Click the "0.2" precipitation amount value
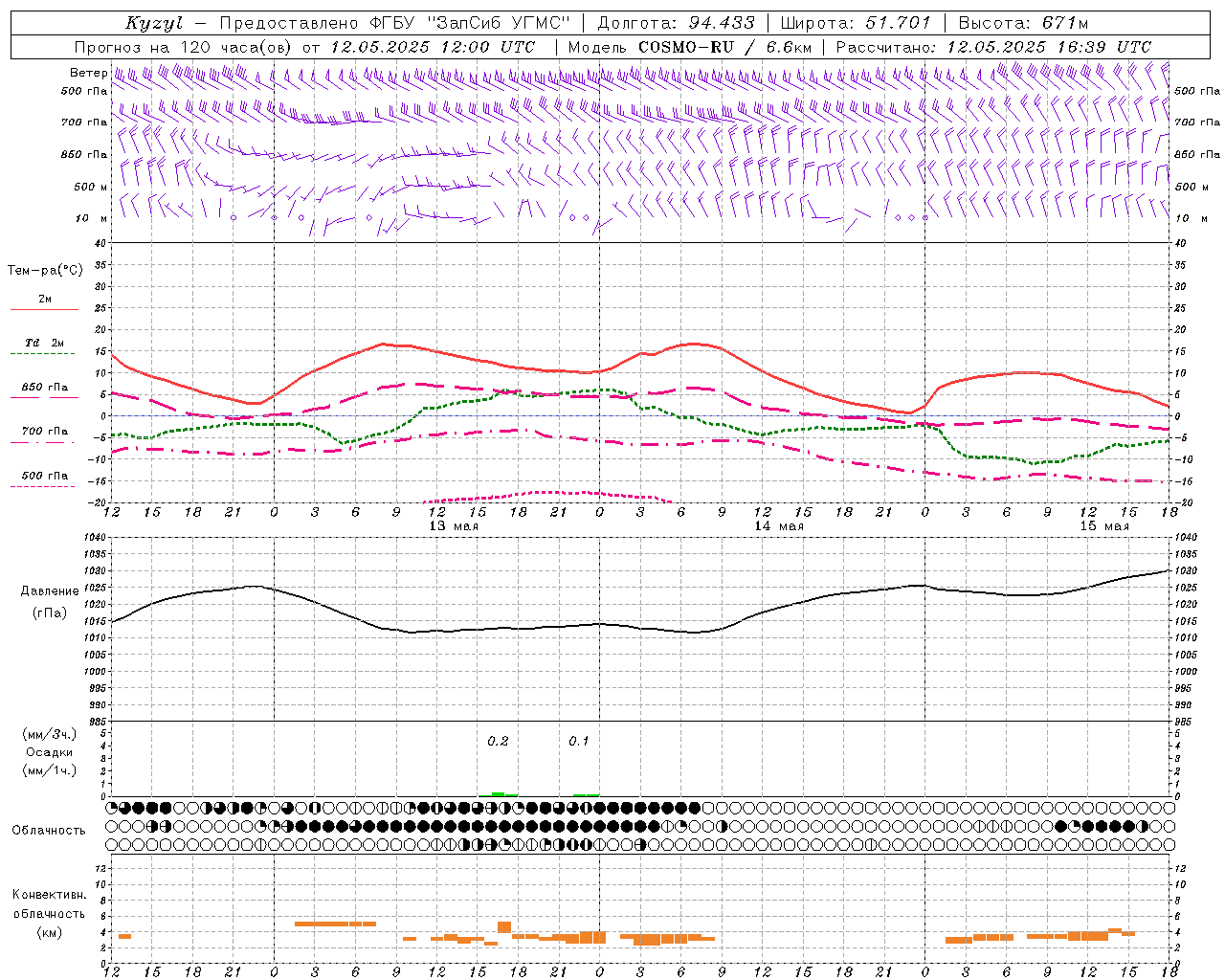 (498, 742)
